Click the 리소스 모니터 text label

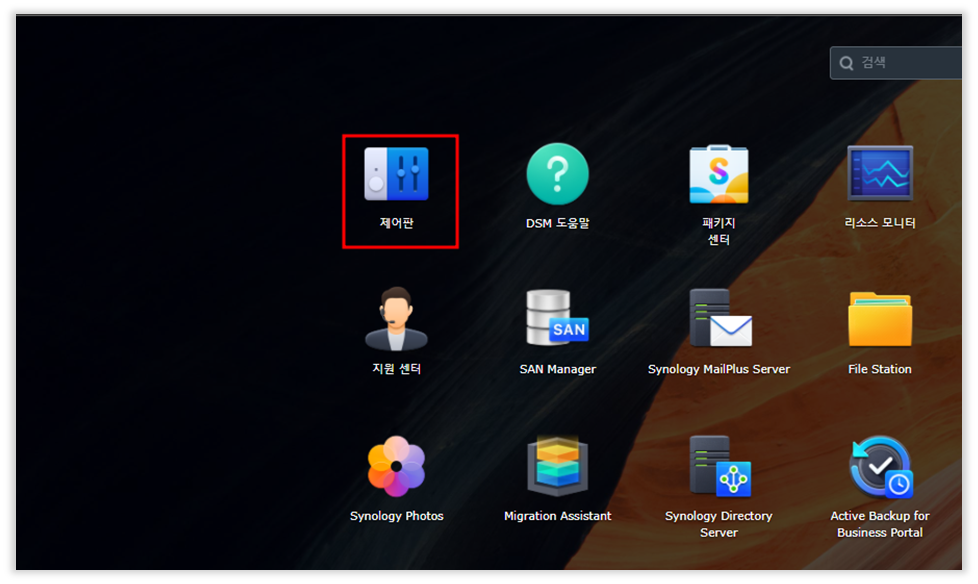[x=879, y=223]
